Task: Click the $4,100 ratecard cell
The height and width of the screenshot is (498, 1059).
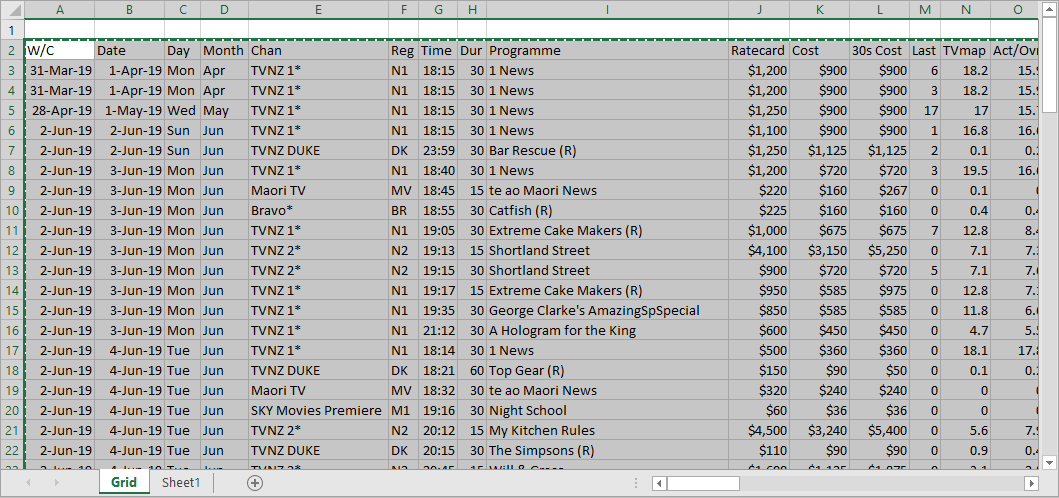Action: click(759, 250)
